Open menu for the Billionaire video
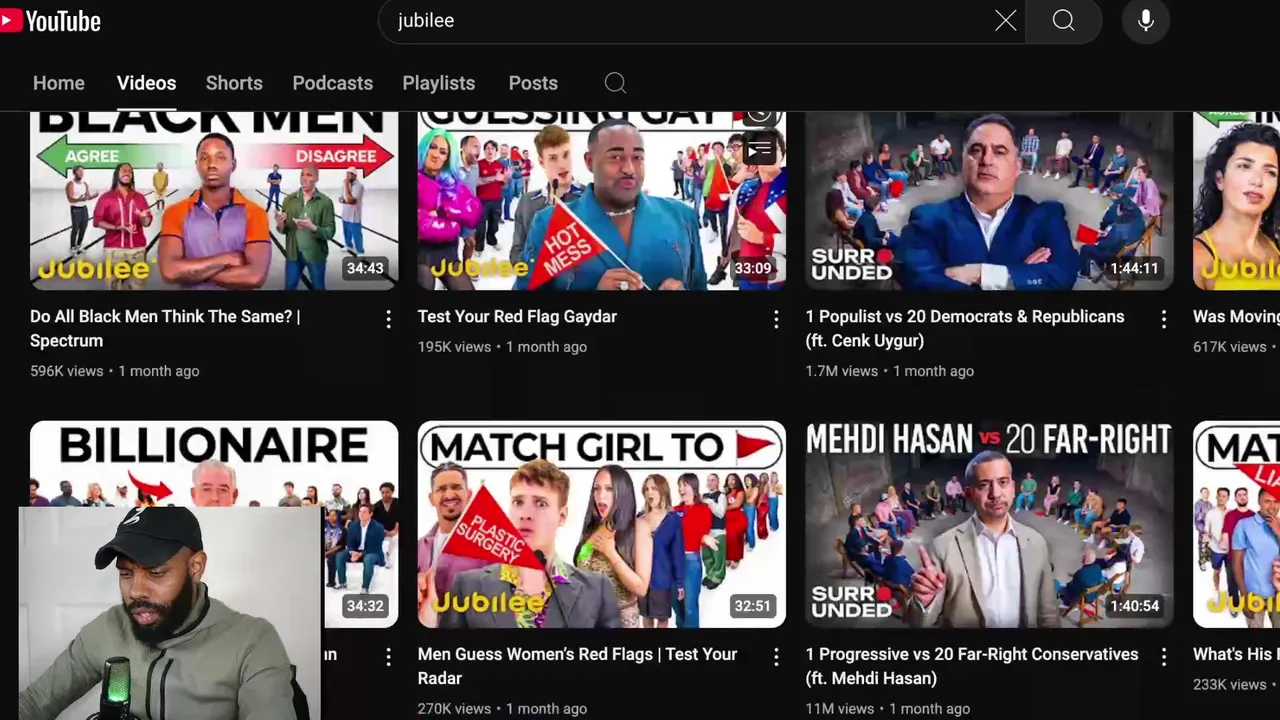The height and width of the screenshot is (720, 1280). [x=388, y=657]
